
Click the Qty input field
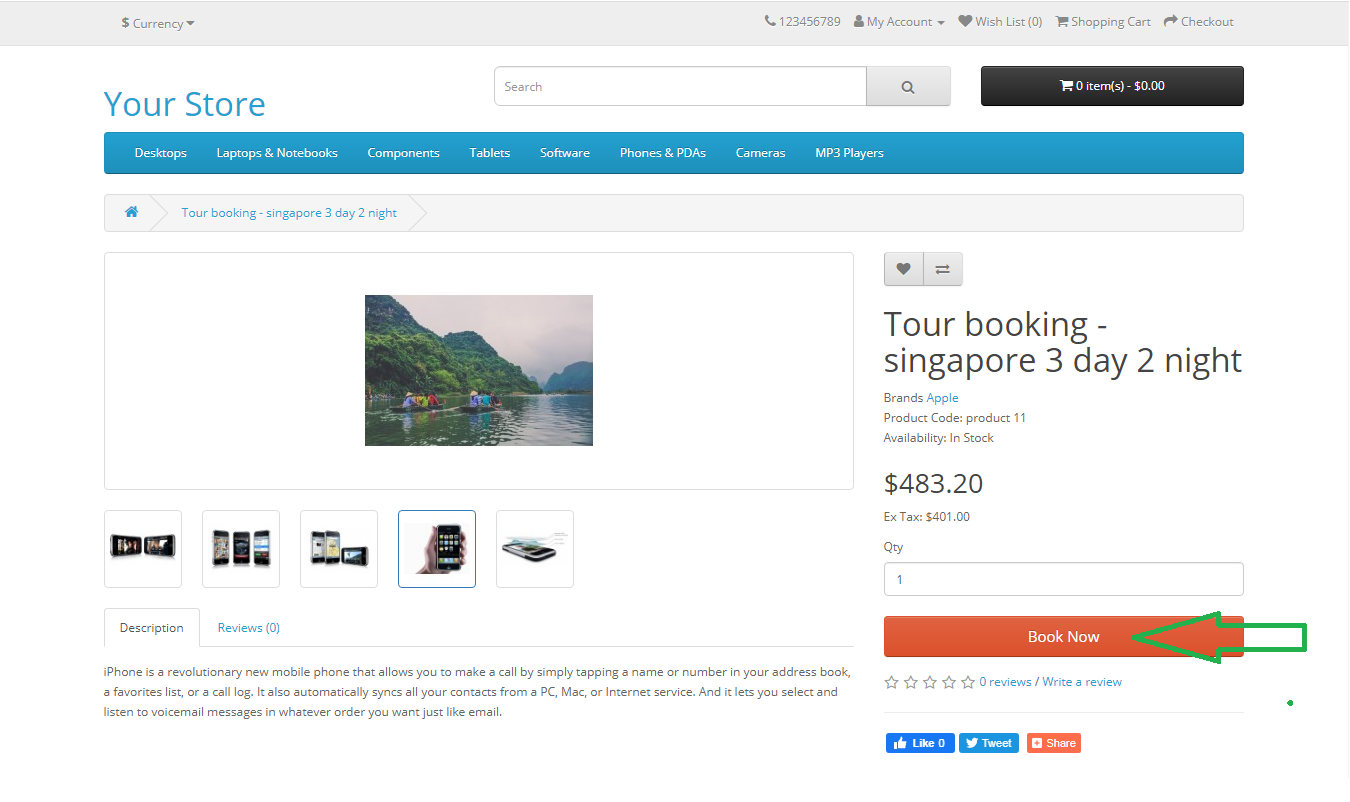point(1064,579)
